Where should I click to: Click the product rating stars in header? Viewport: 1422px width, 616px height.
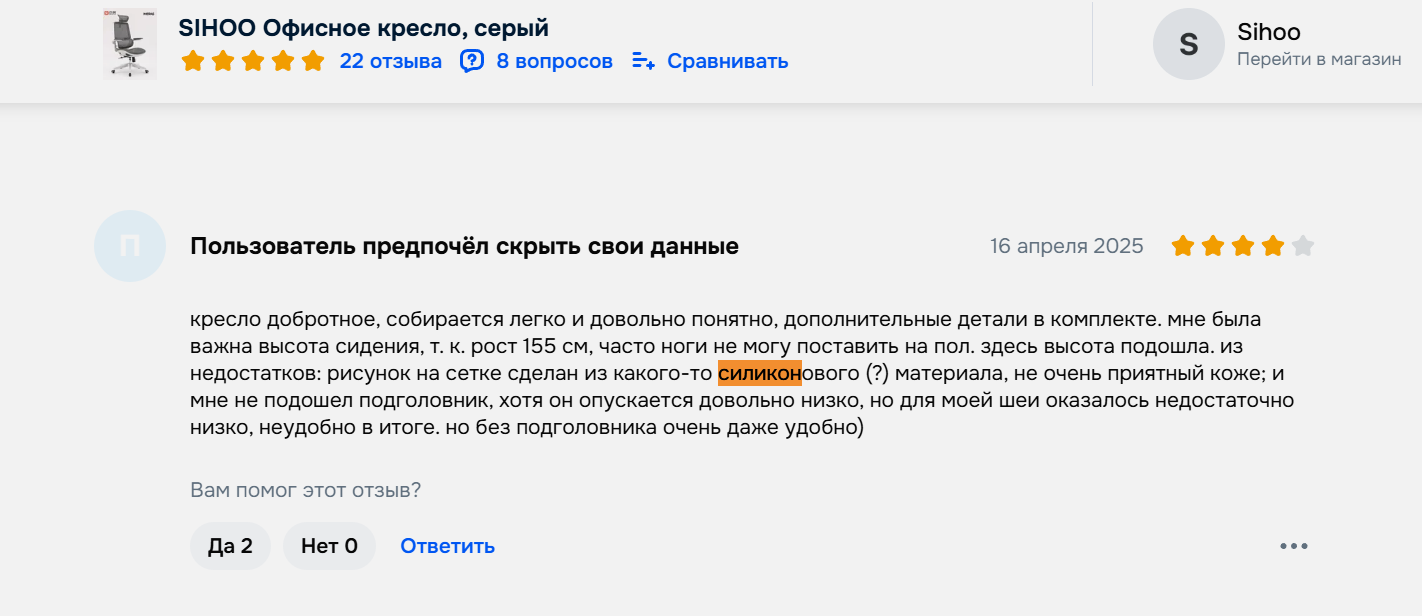click(x=253, y=61)
